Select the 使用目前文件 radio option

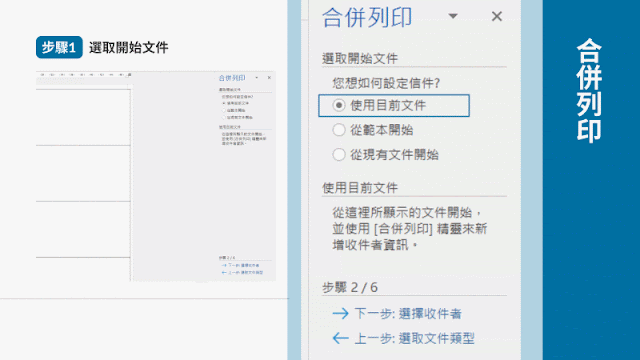coord(338,105)
